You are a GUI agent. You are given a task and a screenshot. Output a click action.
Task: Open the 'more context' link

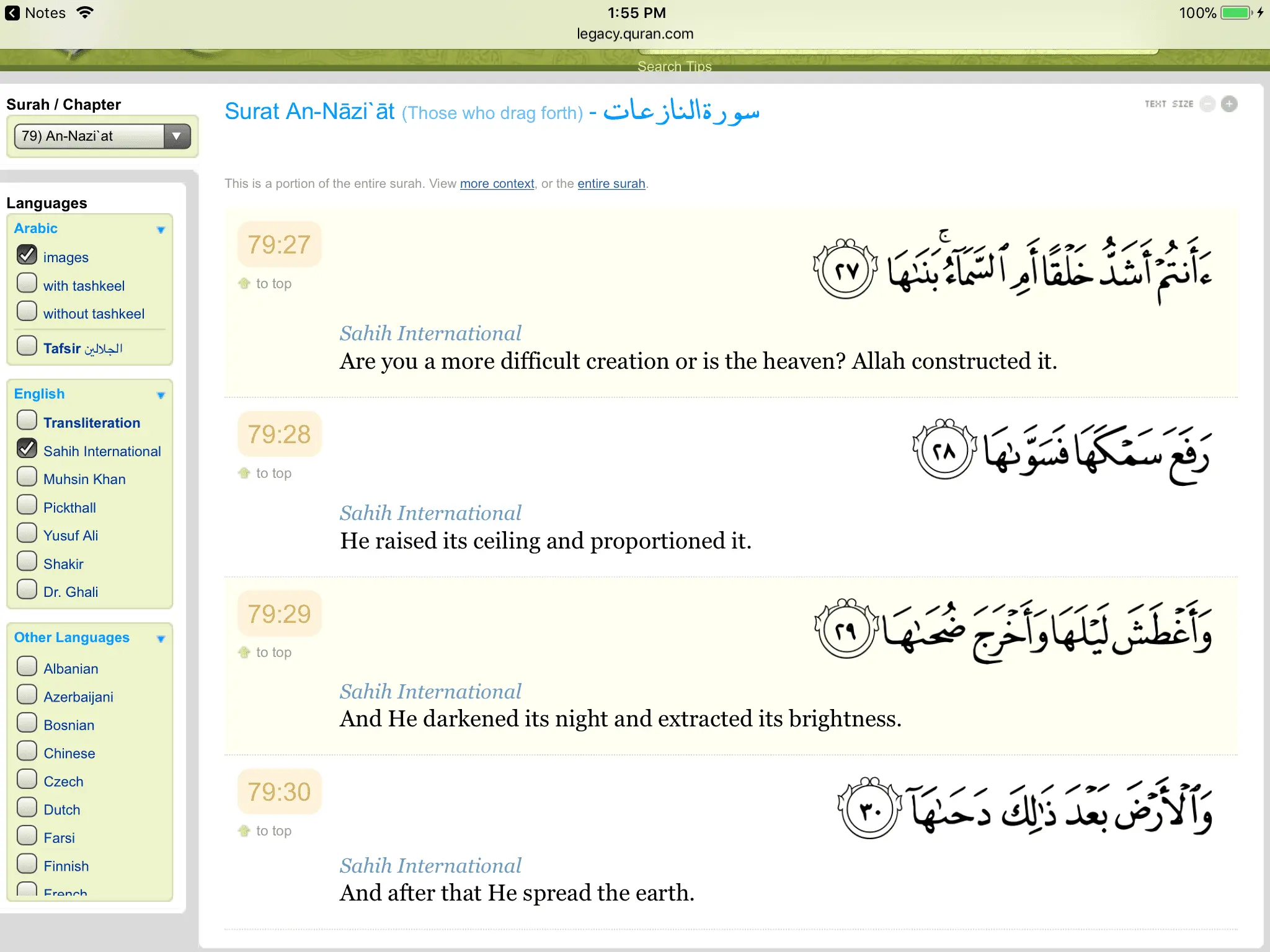[x=497, y=183]
